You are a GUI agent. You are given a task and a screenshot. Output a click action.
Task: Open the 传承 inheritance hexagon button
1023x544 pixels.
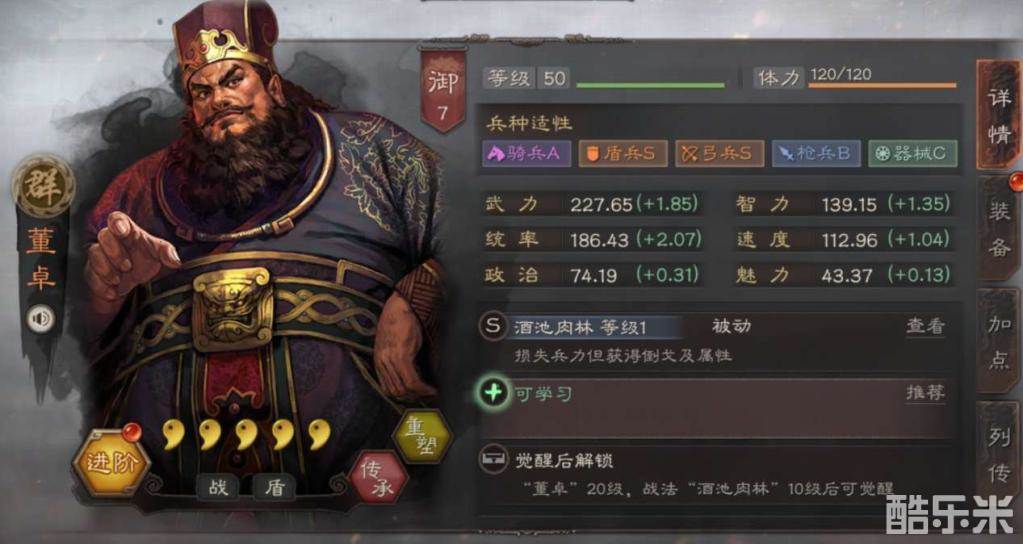379,477
